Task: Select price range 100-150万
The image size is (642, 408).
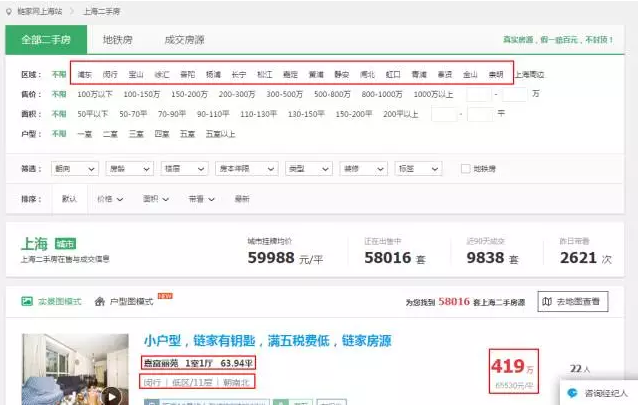Action: (x=142, y=94)
